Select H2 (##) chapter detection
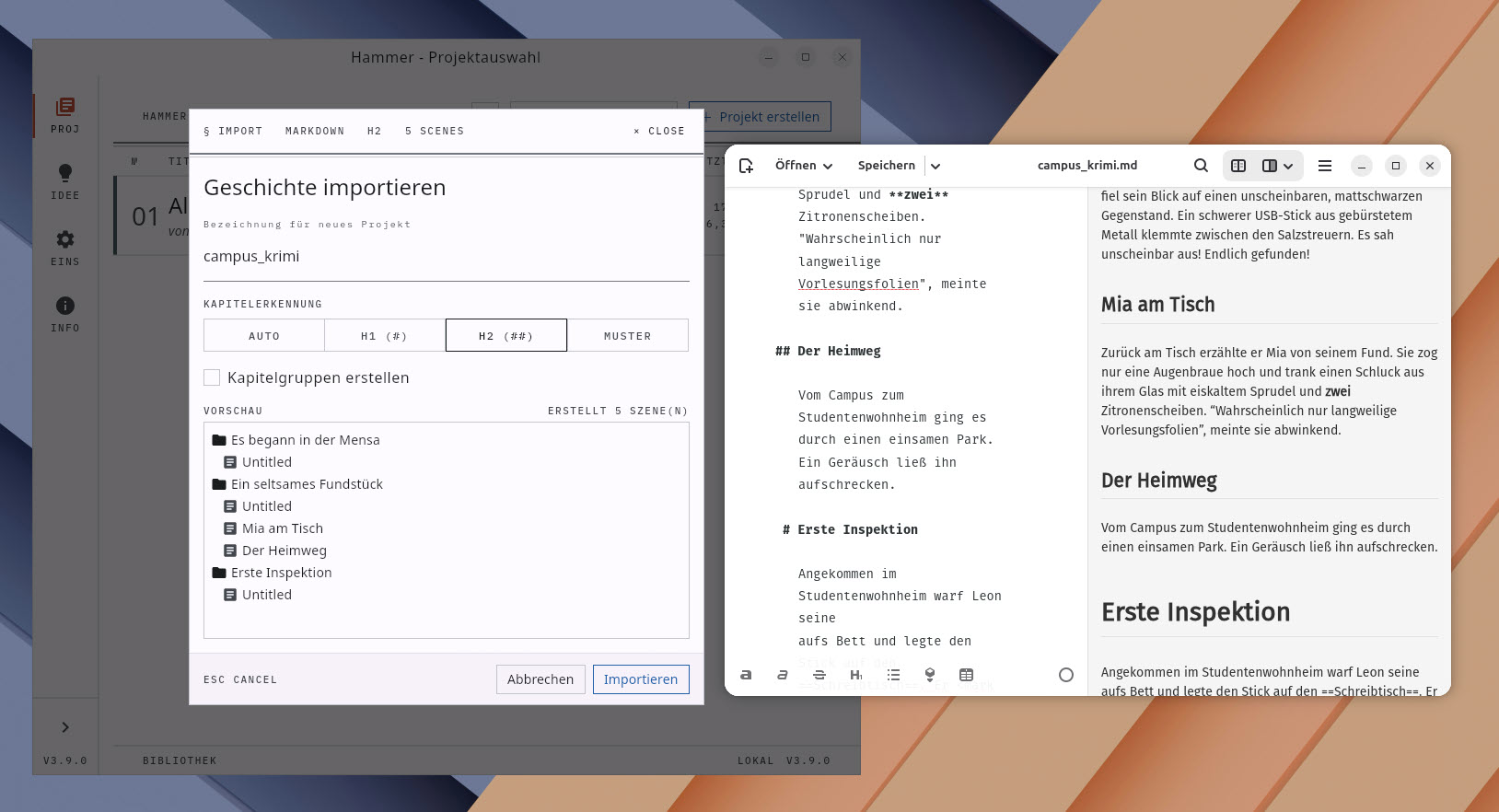This screenshot has width=1499, height=812. point(506,336)
